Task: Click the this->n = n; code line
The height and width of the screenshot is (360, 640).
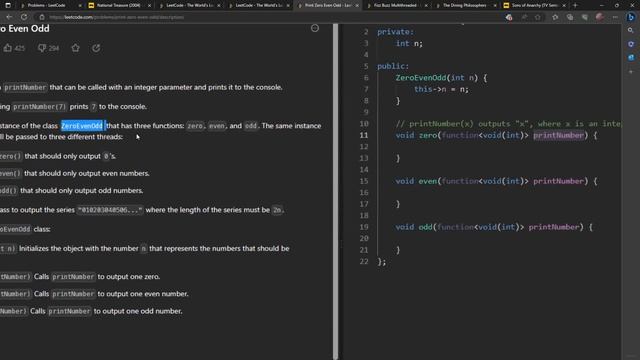Action: pos(441,89)
